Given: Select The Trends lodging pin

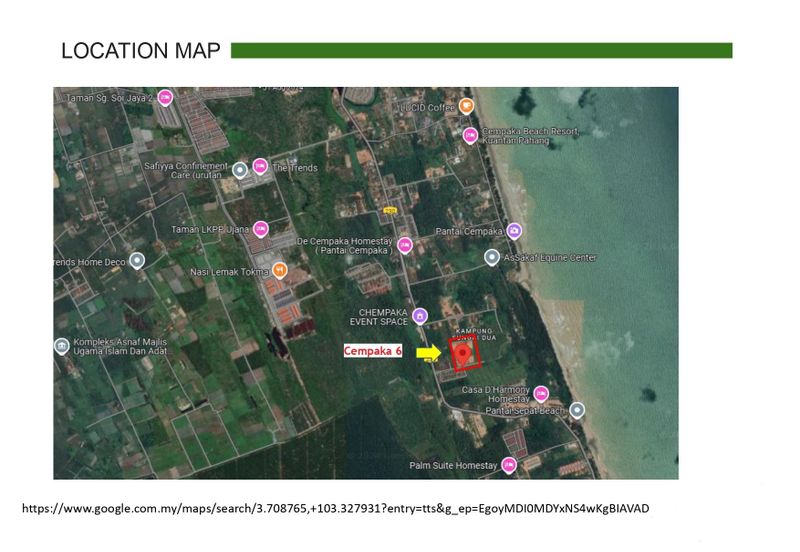Looking at the screenshot, I should point(260,166).
